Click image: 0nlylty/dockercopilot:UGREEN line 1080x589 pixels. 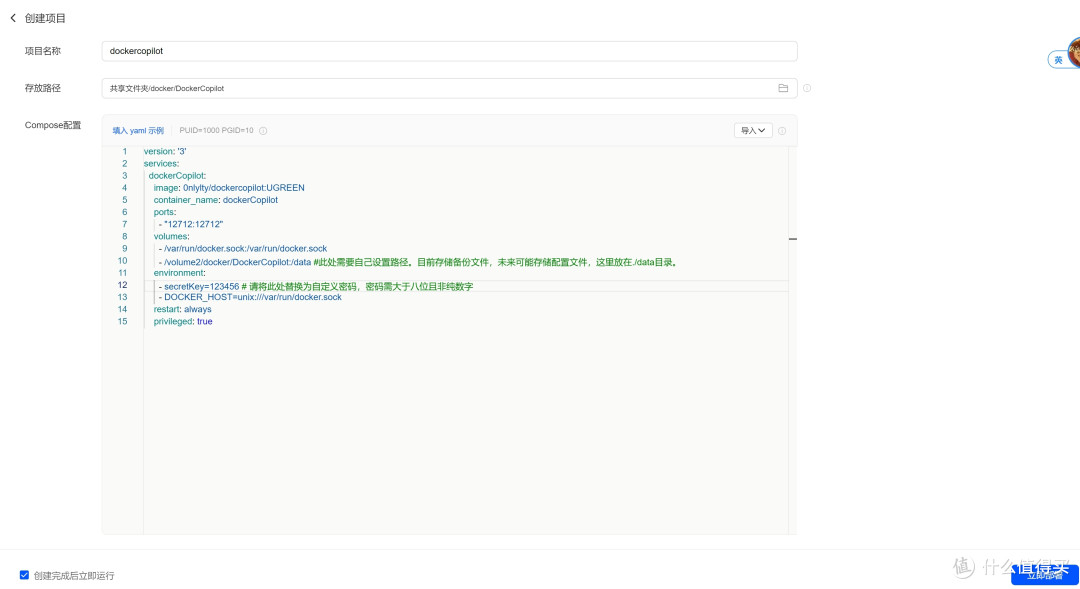tap(229, 188)
